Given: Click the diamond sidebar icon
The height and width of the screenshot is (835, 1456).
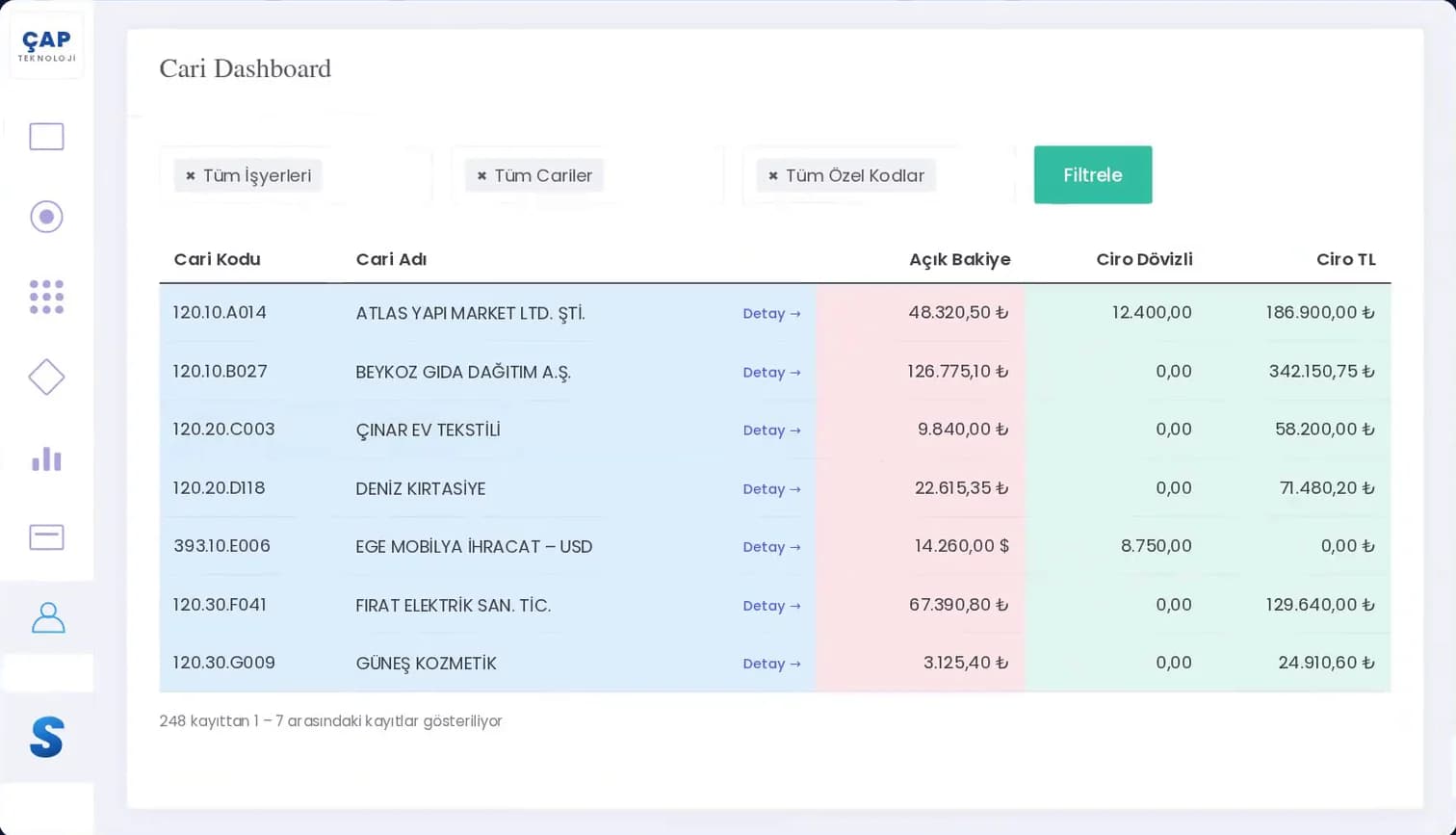Looking at the screenshot, I should pos(46,377).
